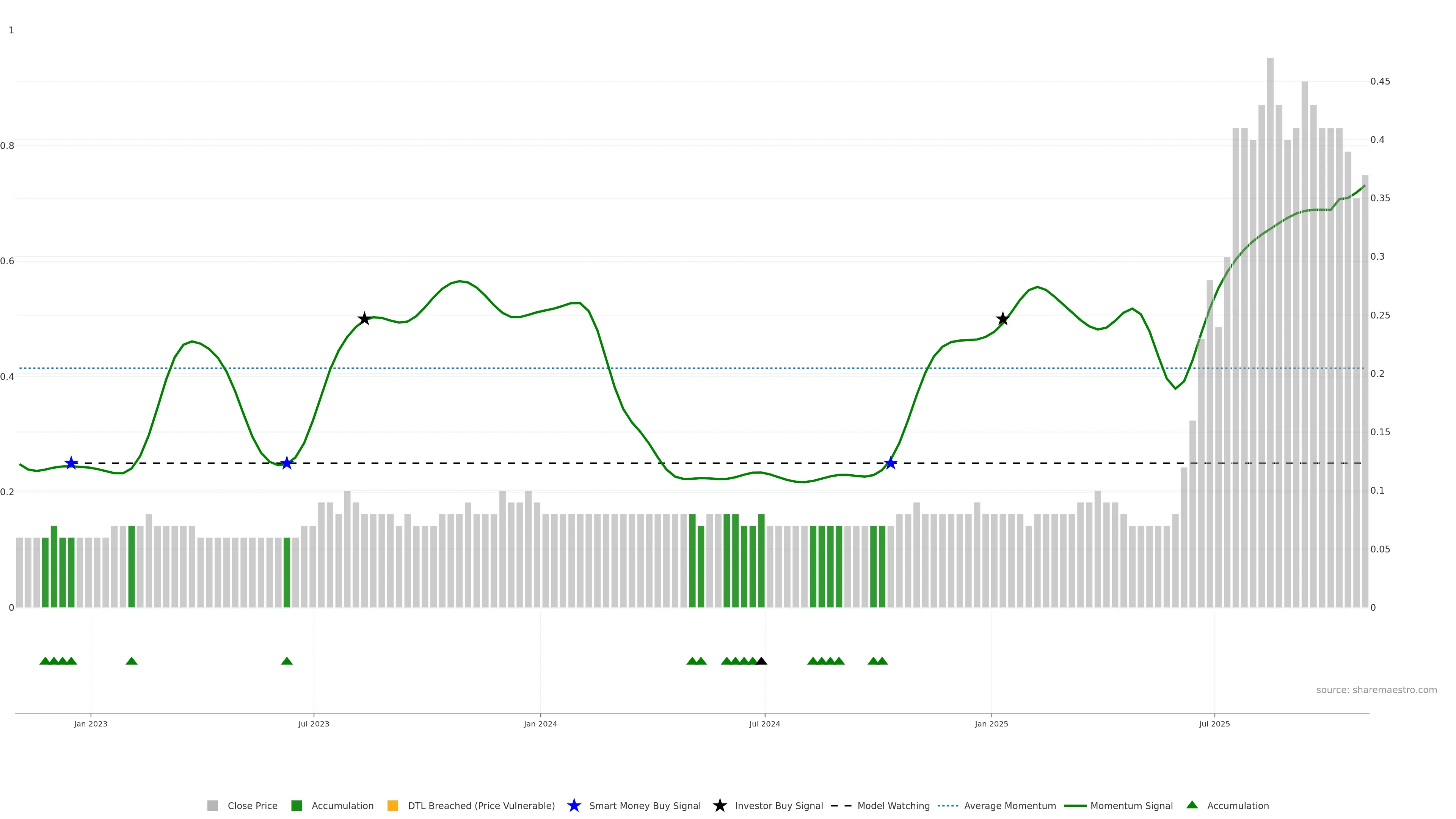The width and height of the screenshot is (1456, 819).
Task: Click black star marker near August 2023
Action: click(364, 319)
